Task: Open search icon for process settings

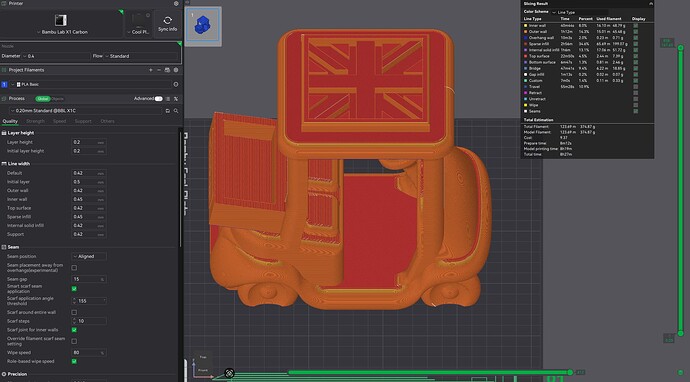Action: pyautogui.click(x=176, y=111)
